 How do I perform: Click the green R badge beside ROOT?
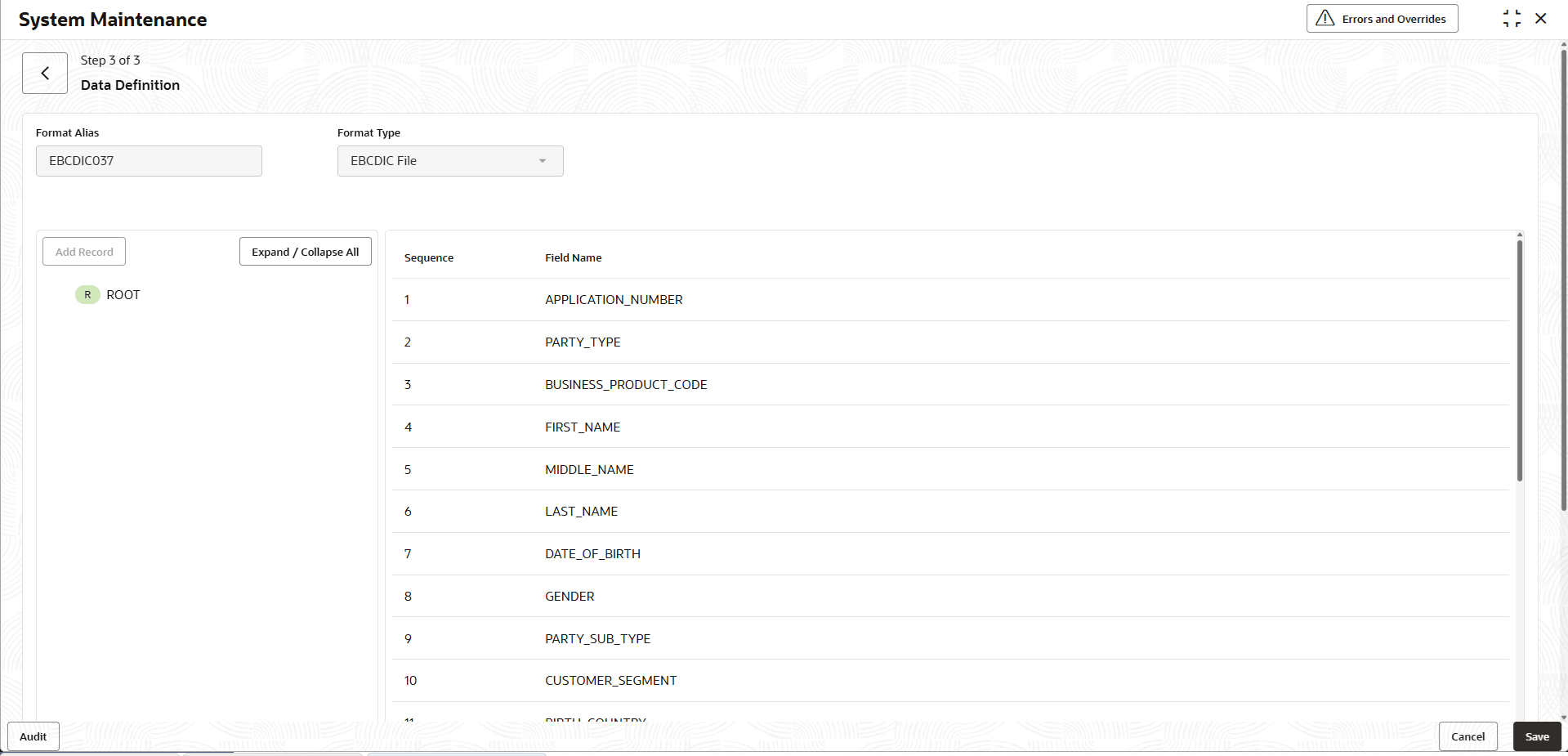(87, 295)
